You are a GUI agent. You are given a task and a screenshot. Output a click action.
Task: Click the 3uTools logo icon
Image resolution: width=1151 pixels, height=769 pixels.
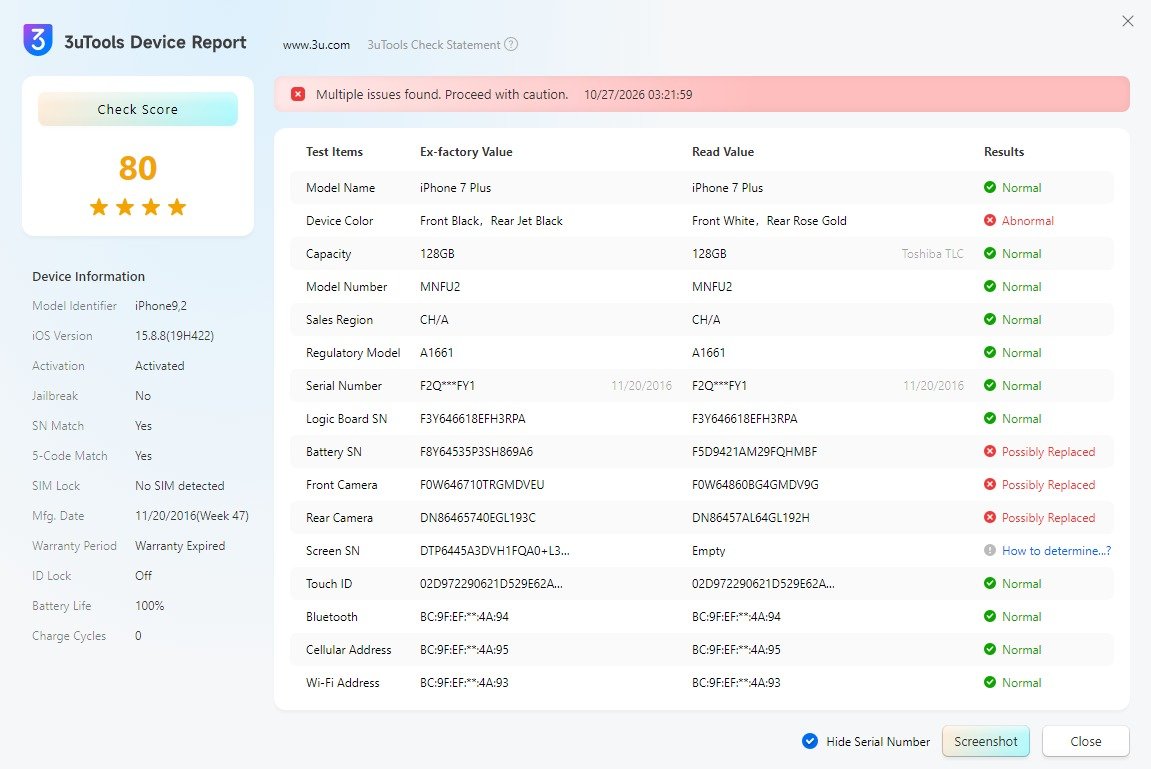tap(38, 40)
